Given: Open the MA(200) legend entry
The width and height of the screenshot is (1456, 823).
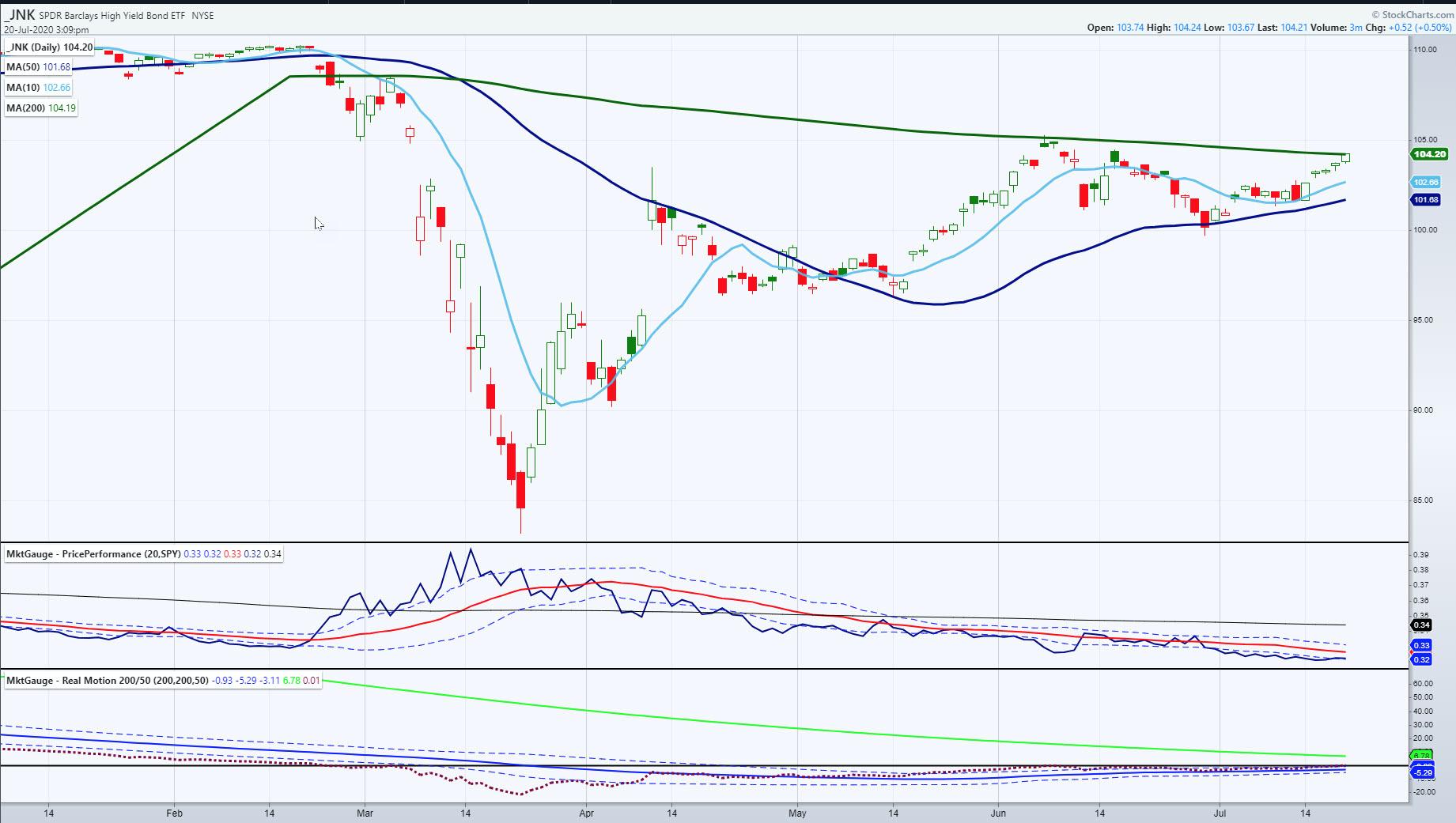Looking at the screenshot, I should pos(41,108).
